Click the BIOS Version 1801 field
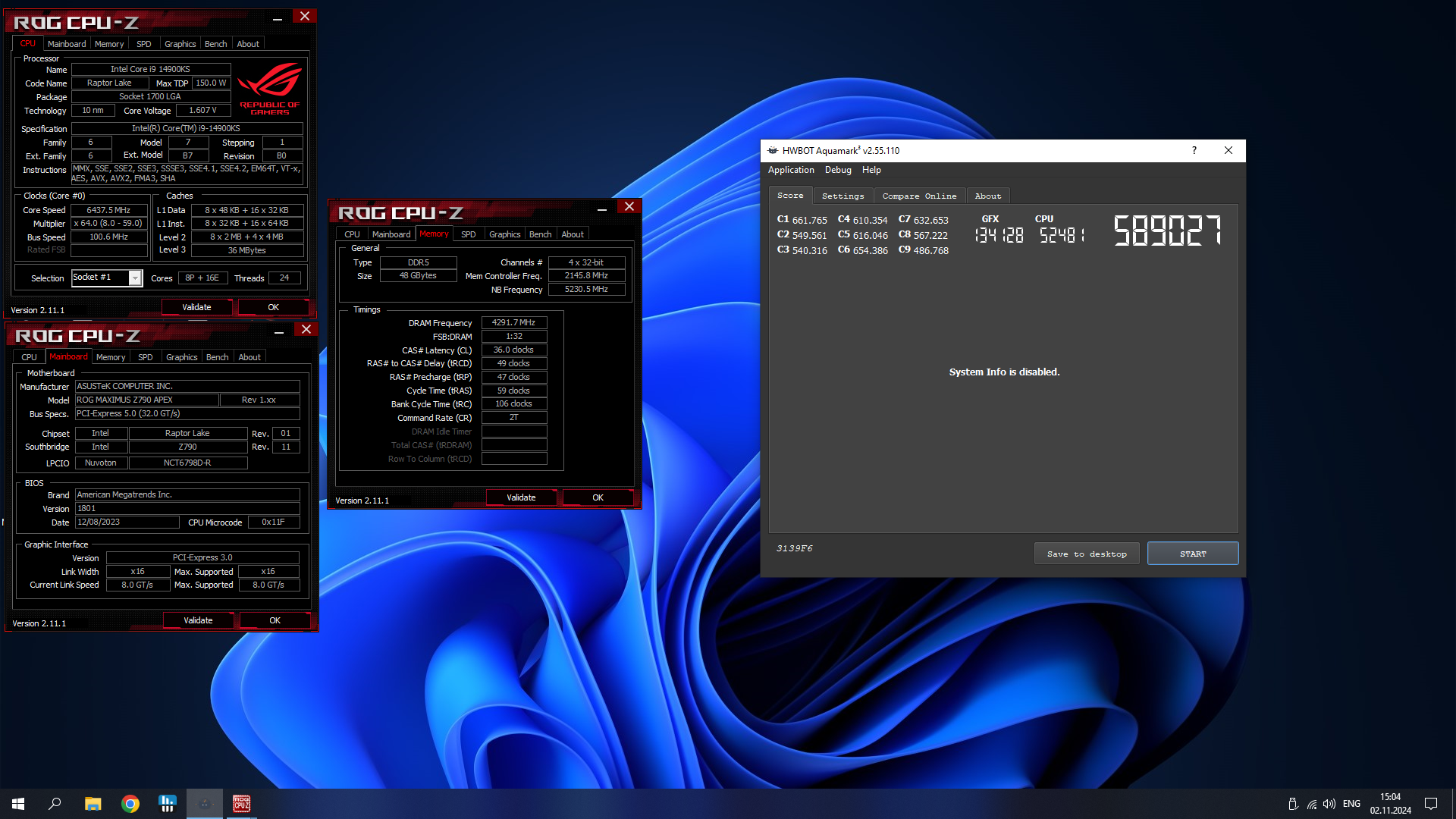This screenshot has height=819, width=1456. pos(187,508)
